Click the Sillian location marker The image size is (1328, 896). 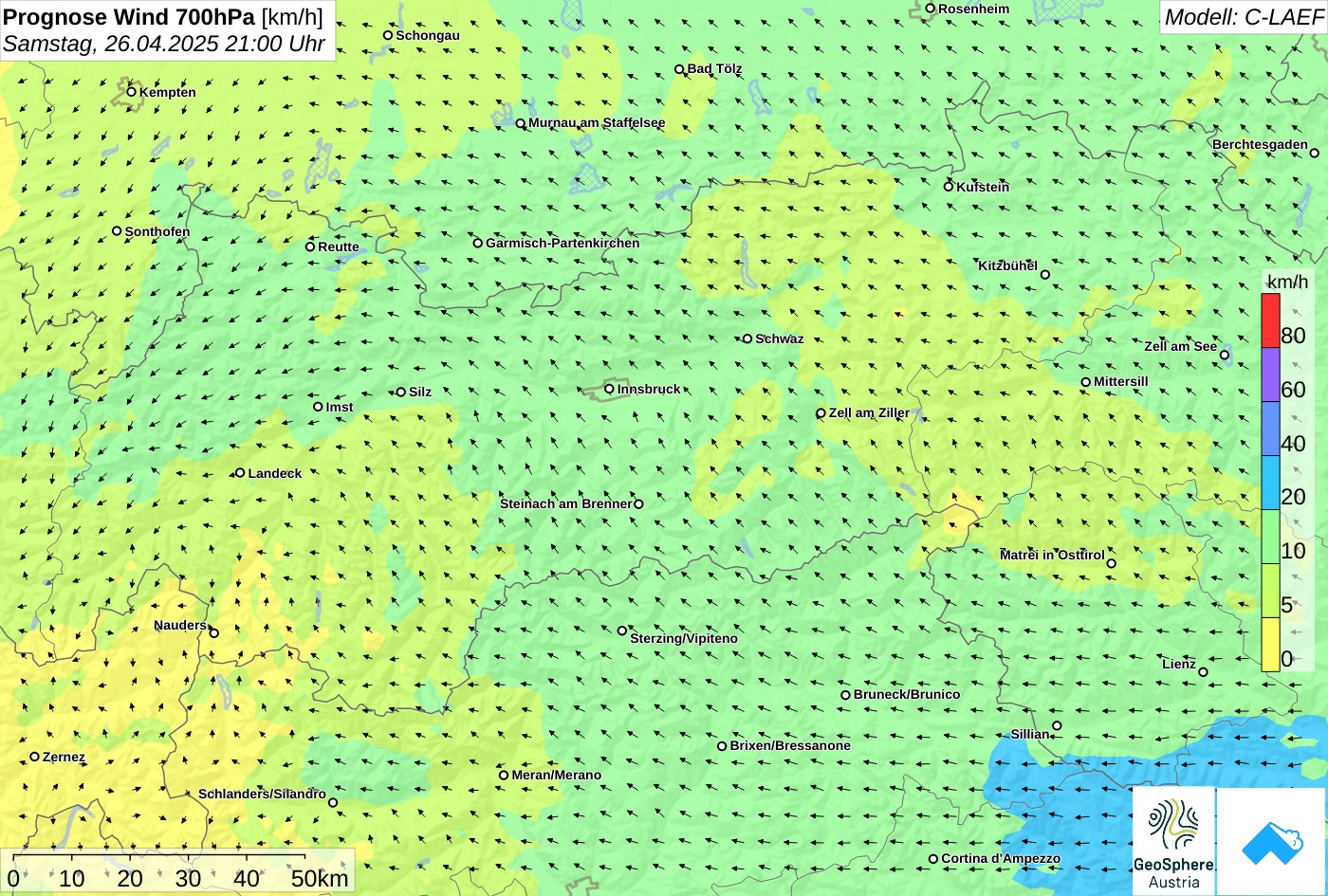click(x=1057, y=726)
